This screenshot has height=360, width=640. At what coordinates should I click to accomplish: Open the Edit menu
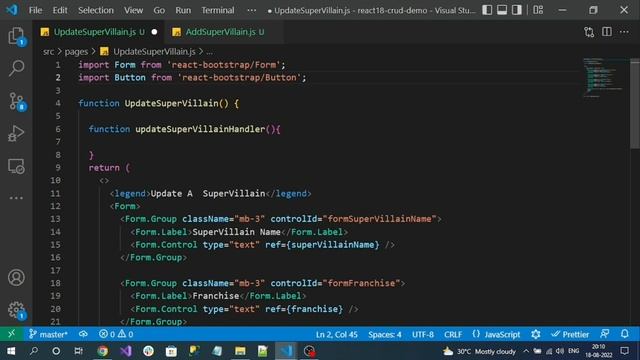[x=60, y=10]
